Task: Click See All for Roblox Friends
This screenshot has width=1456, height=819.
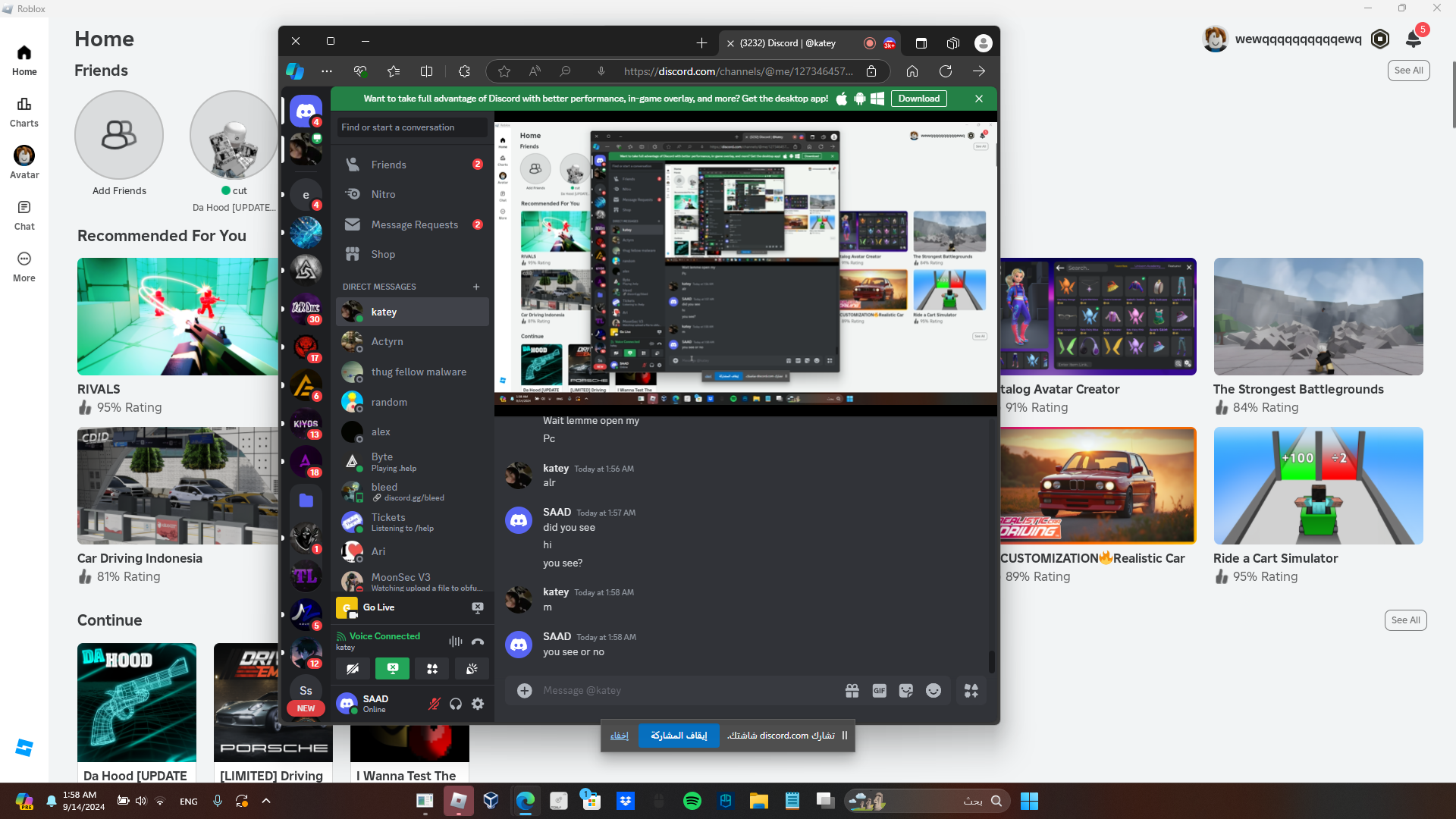Action: tap(1408, 71)
